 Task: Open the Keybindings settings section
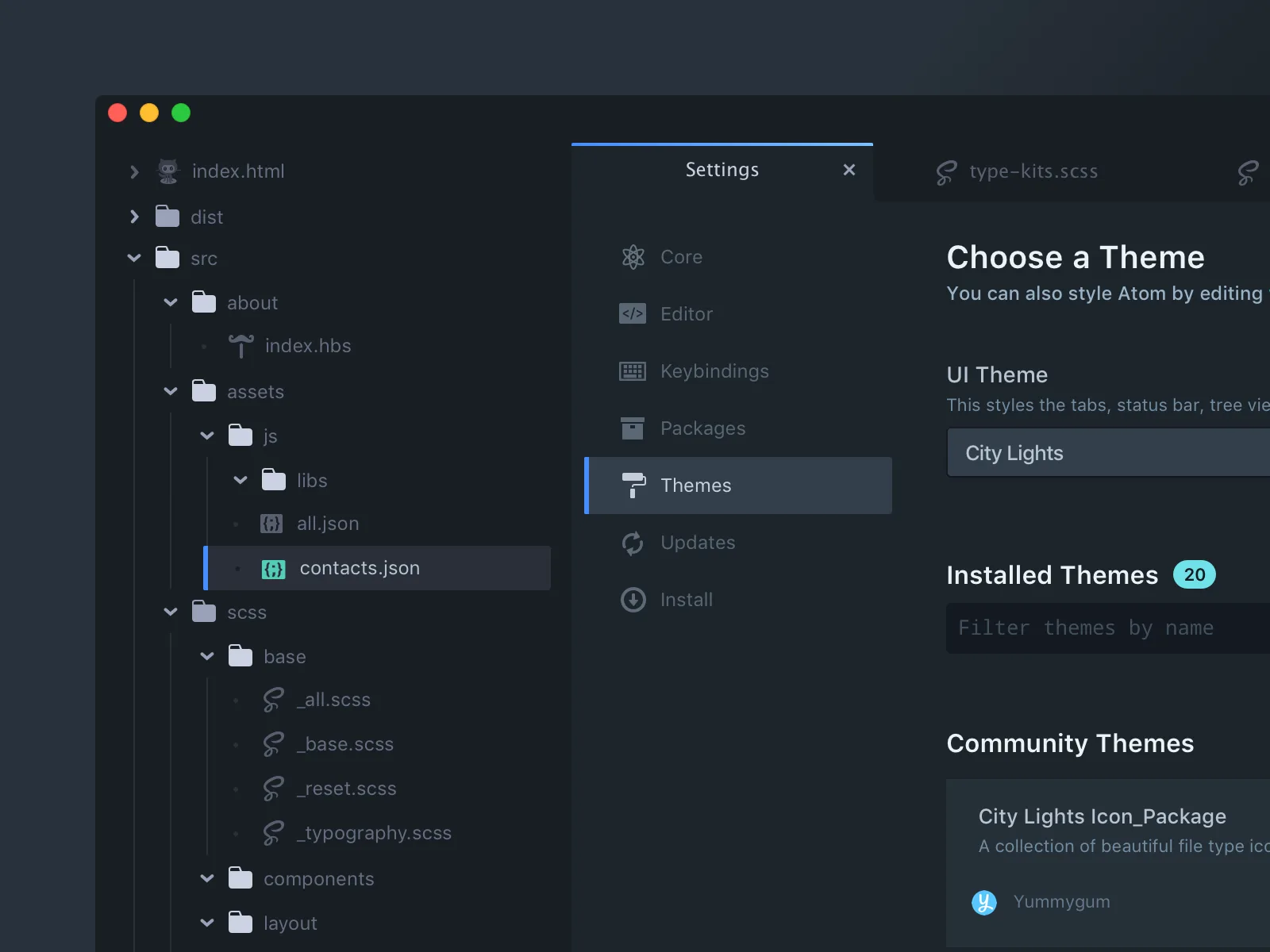point(738,371)
